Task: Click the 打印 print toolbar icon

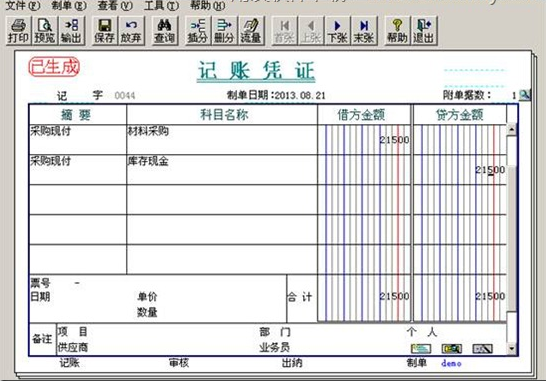Action: tap(18, 31)
